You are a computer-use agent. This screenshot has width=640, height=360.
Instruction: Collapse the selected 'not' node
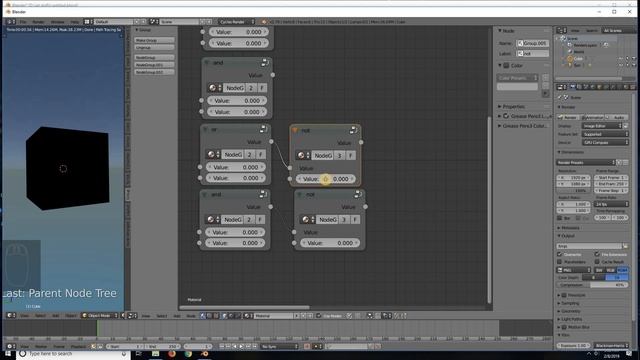coord(295,131)
